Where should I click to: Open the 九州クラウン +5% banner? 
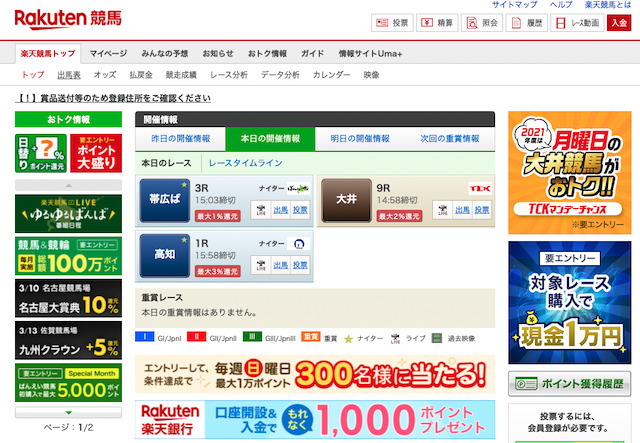point(69,341)
